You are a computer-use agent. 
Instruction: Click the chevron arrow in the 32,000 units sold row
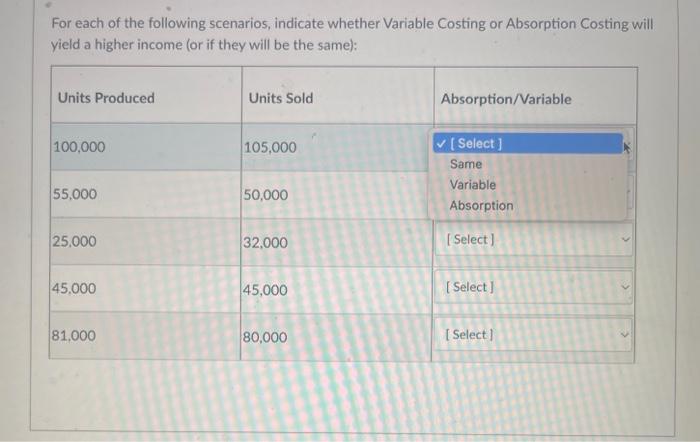coord(626,239)
